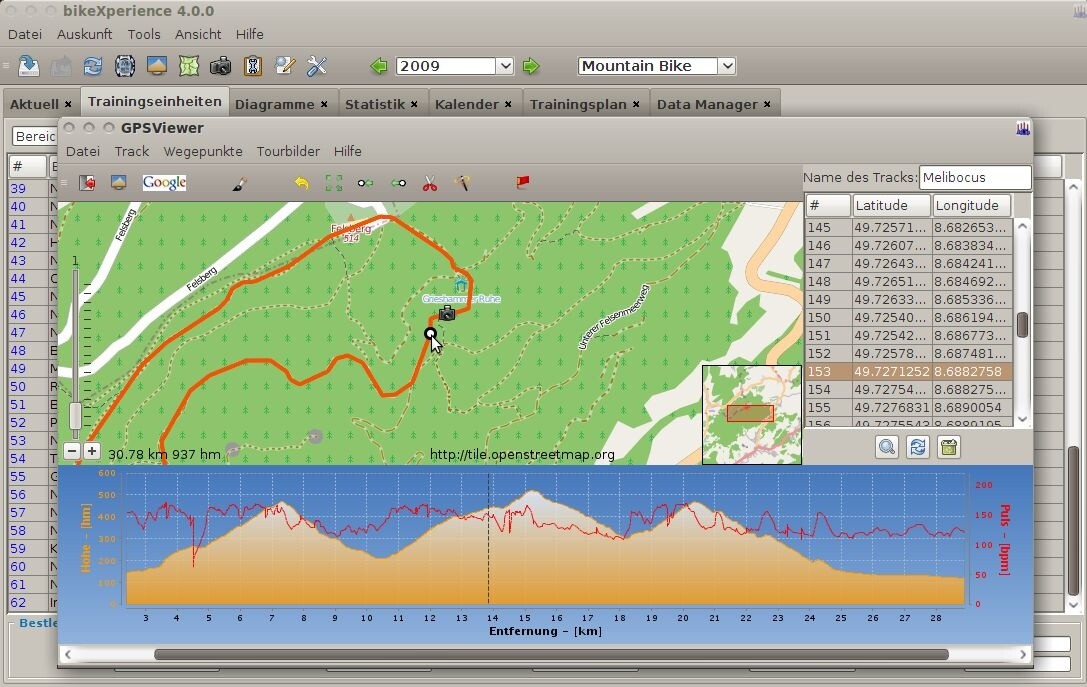Image resolution: width=1087 pixels, height=687 pixels.
Task: Click the camera icon in bikeXperience toolbar
Action: [220, 67]
